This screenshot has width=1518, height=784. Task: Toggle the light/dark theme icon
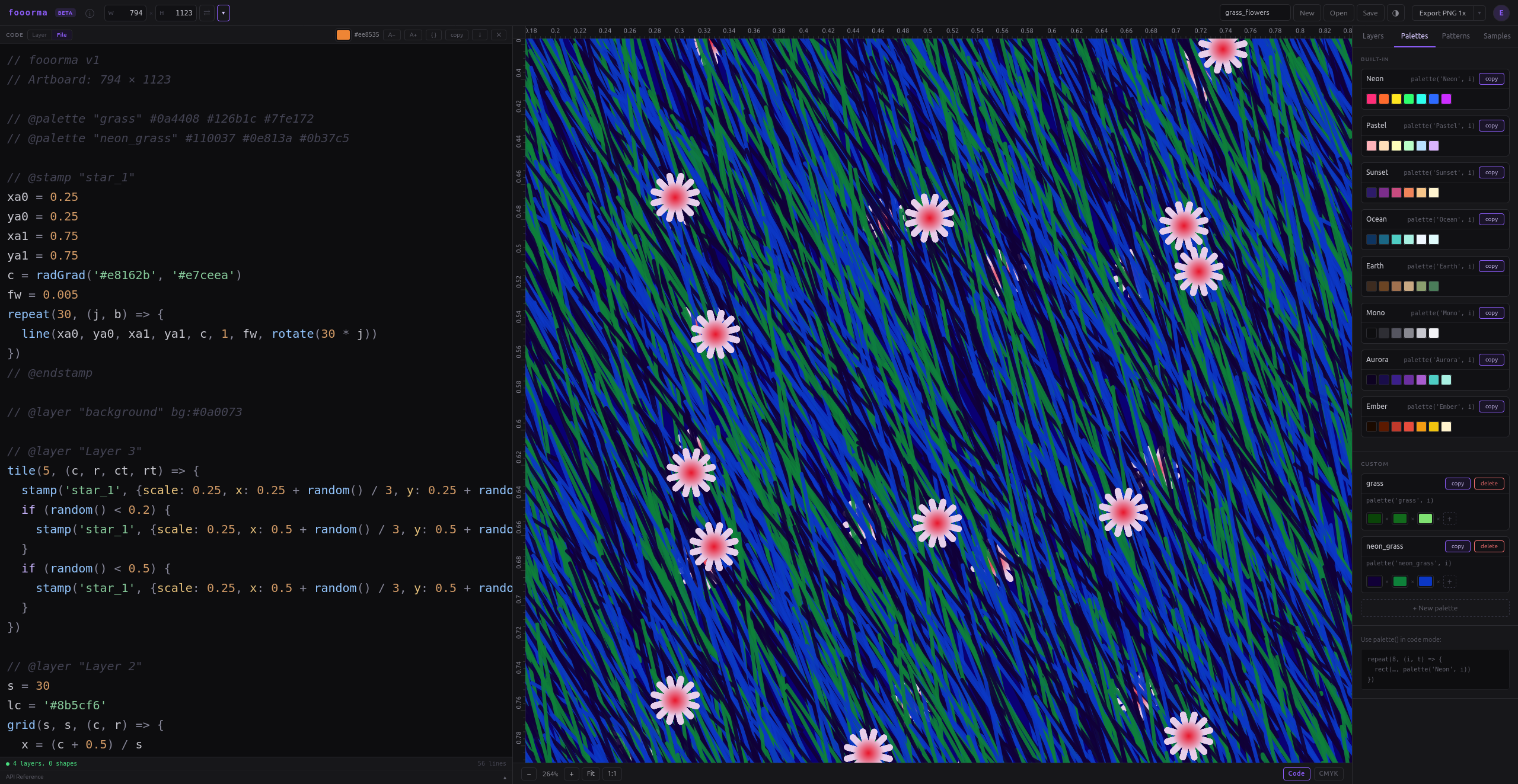click(x=1396, y=13)
